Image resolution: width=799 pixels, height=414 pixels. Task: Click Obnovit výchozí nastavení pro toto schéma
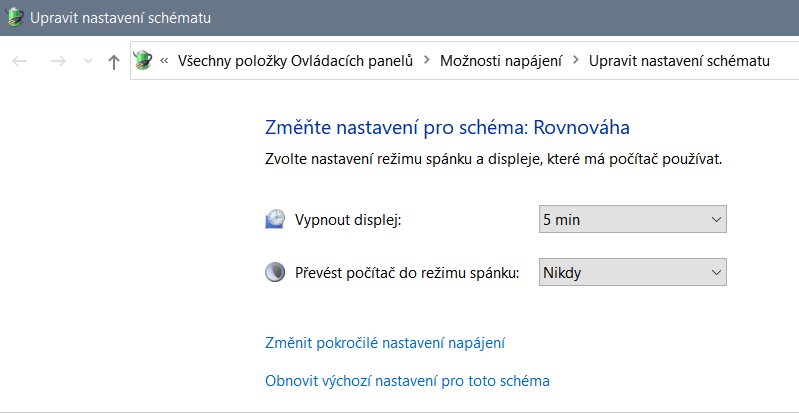click(x=407, y=381)
